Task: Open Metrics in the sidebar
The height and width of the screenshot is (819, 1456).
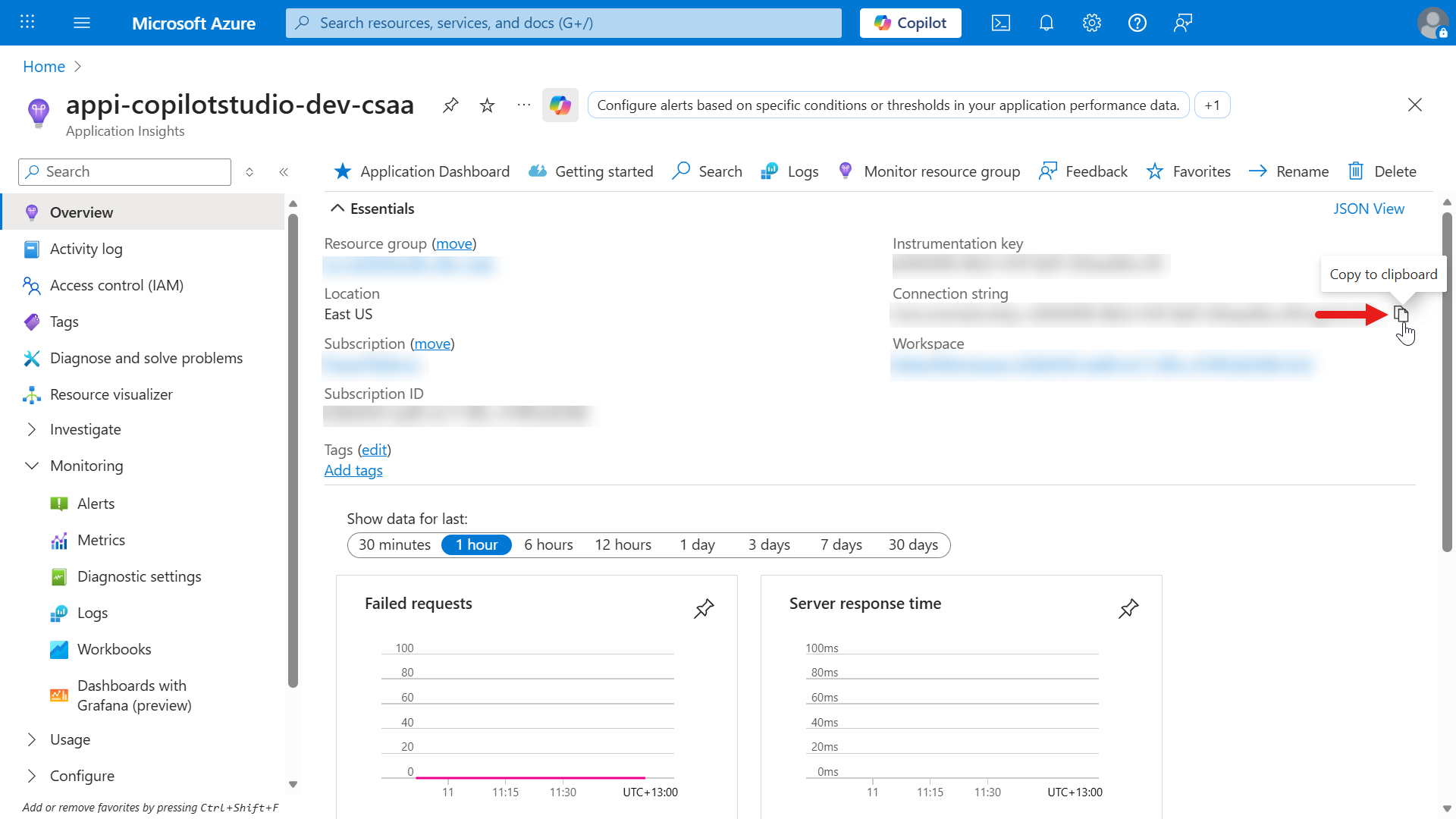Action: 101,540
